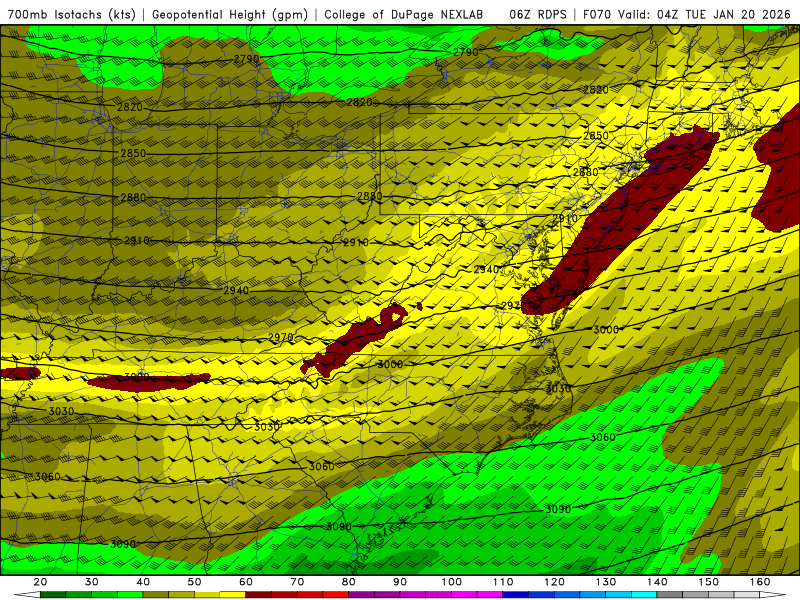Select the 'College of DuPage NEXLAB' header text

[404, 15]
